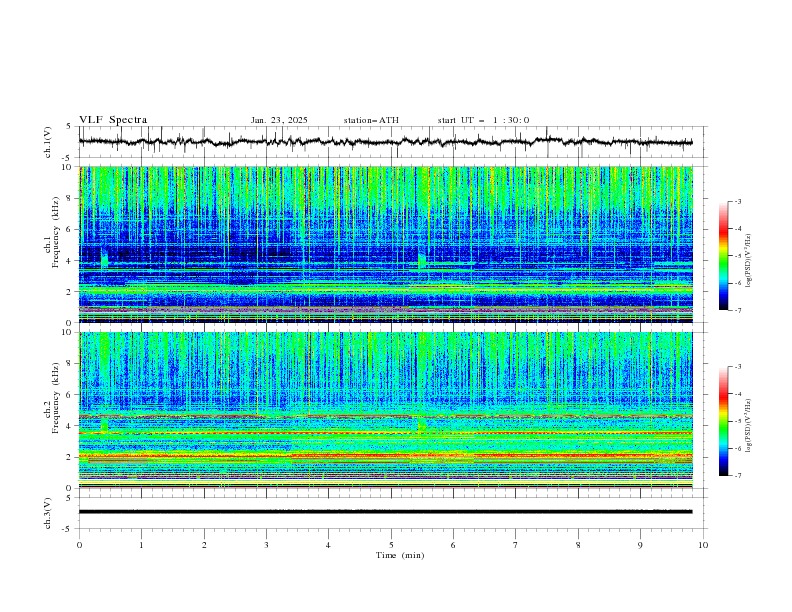Click the "-3" label on ch.1 color bar
The width and height of the screenshot is (792, 612).
(737, 201)
